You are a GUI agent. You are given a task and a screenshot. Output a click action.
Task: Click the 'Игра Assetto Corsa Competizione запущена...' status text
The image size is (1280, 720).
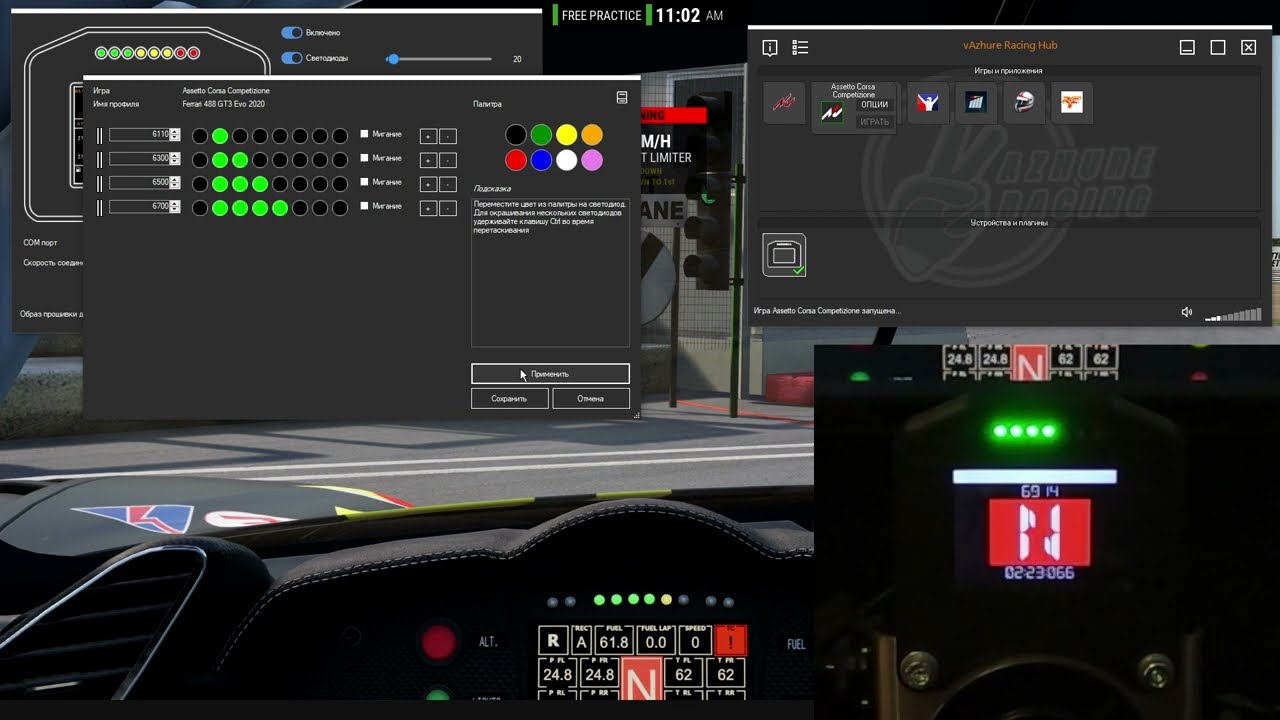(827, 311)
